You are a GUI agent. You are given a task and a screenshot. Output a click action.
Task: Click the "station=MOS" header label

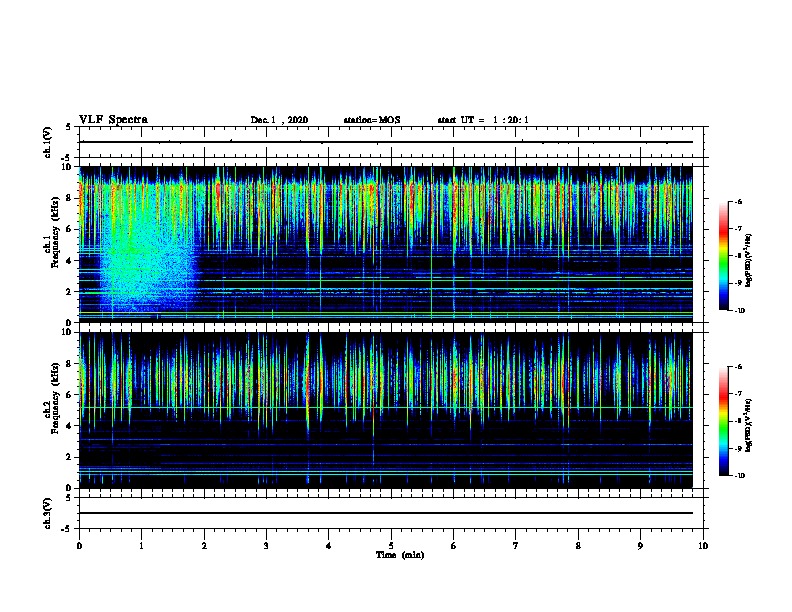372,120
